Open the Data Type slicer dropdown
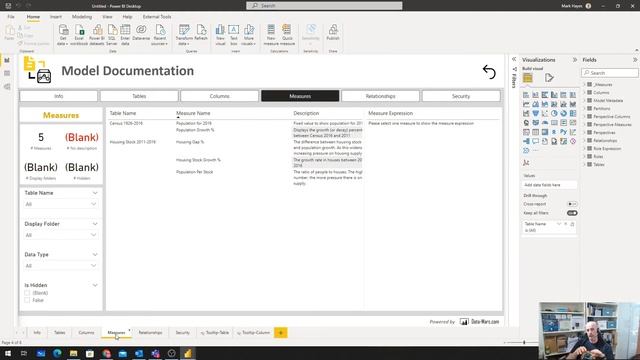The height and width of the screenshot is (360, 640). coord(61,266)
